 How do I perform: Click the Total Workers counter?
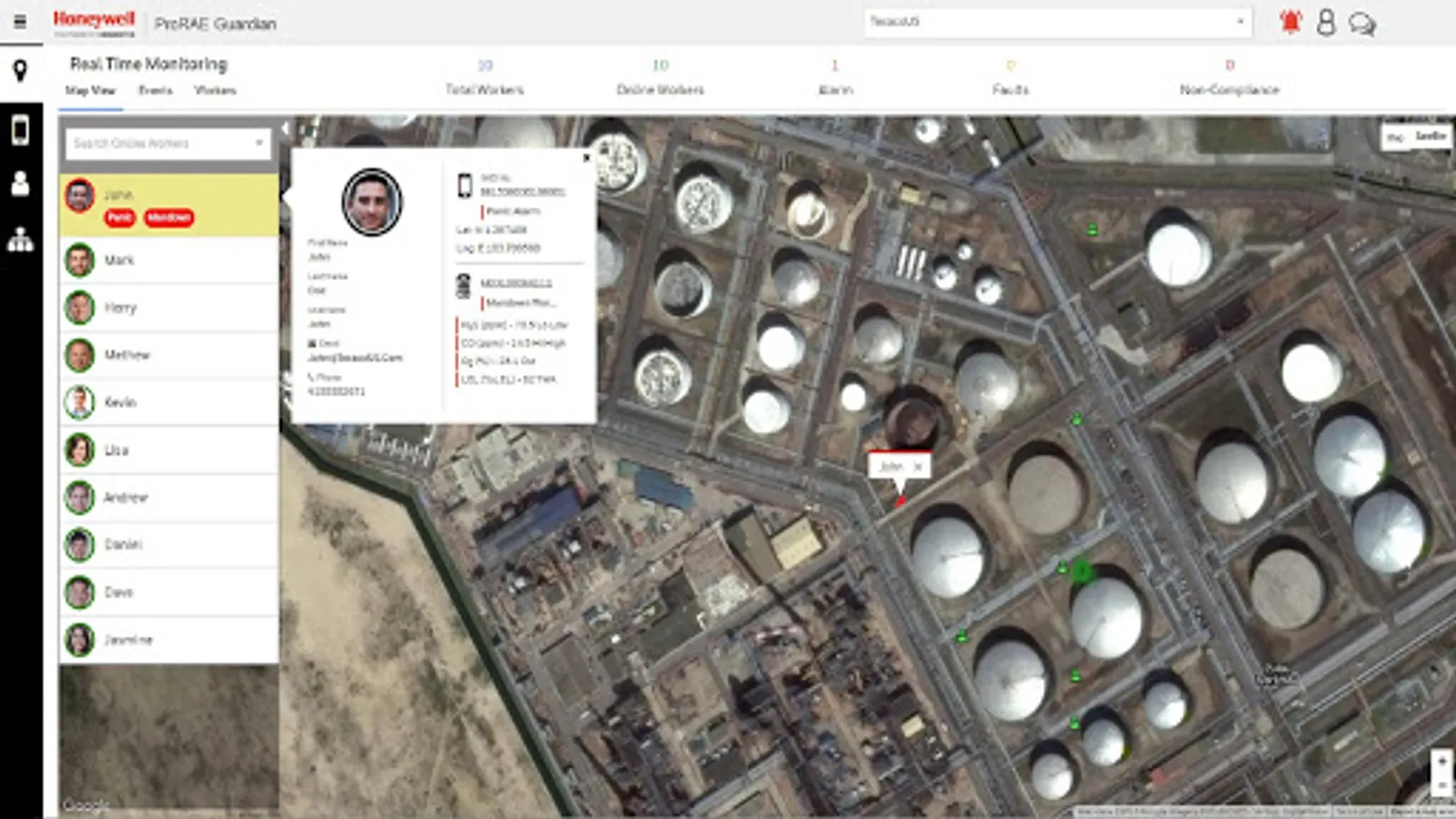(484, 77)
